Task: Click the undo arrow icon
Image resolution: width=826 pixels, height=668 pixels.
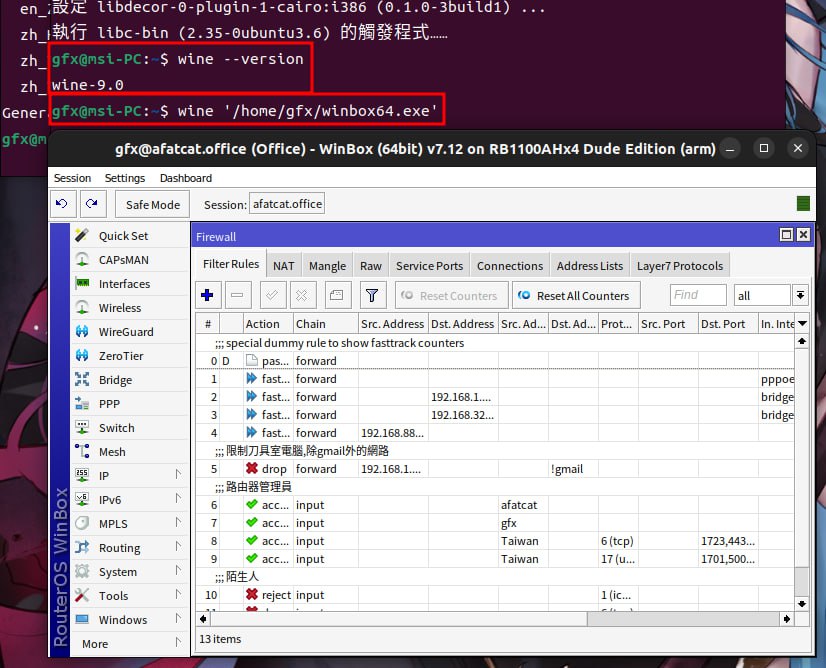Action: coord(61,204)
